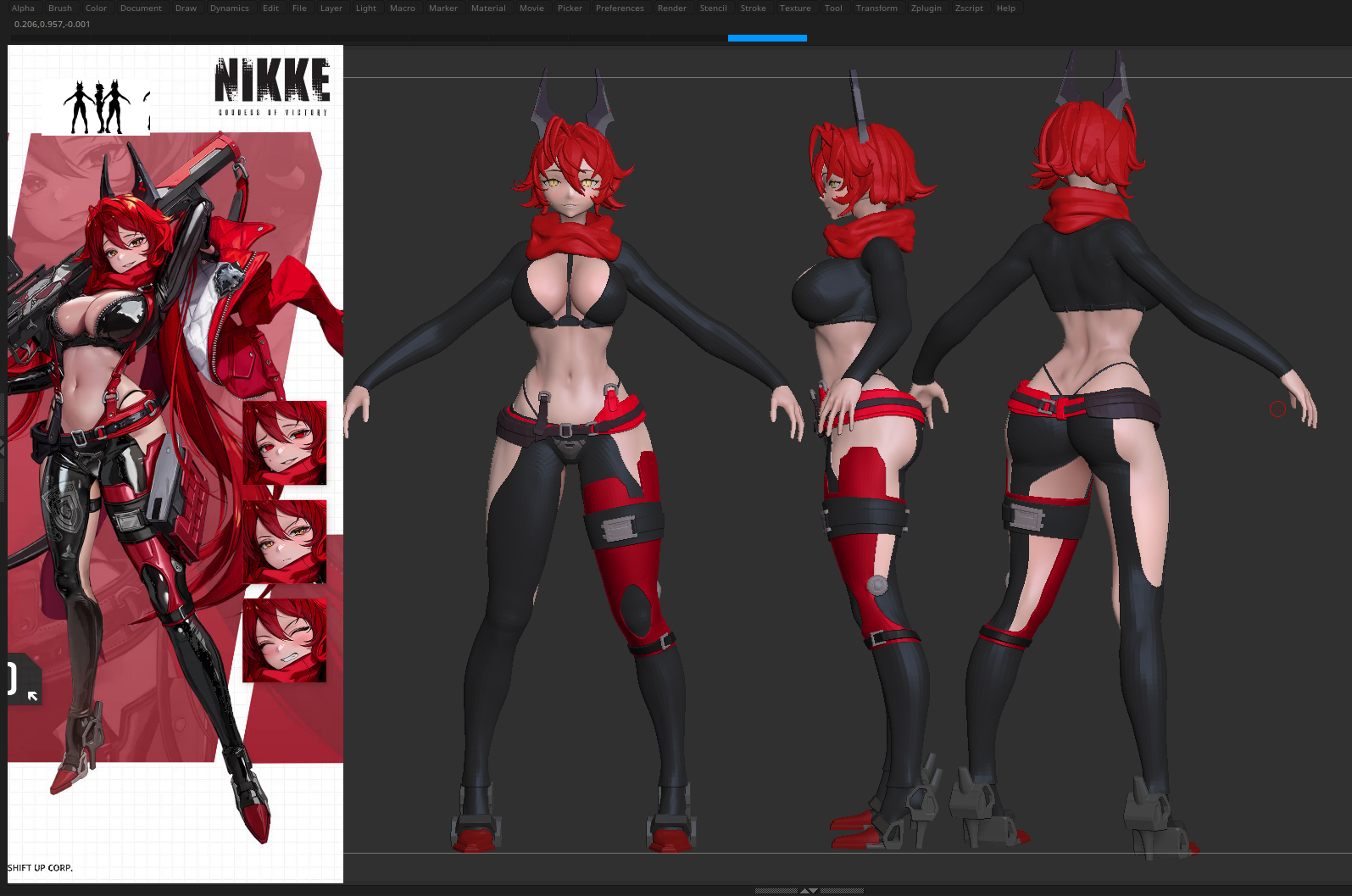This screenshot has height=896, width=1352.
Task: Open the Movie menu
Action: tap(531, 8)
